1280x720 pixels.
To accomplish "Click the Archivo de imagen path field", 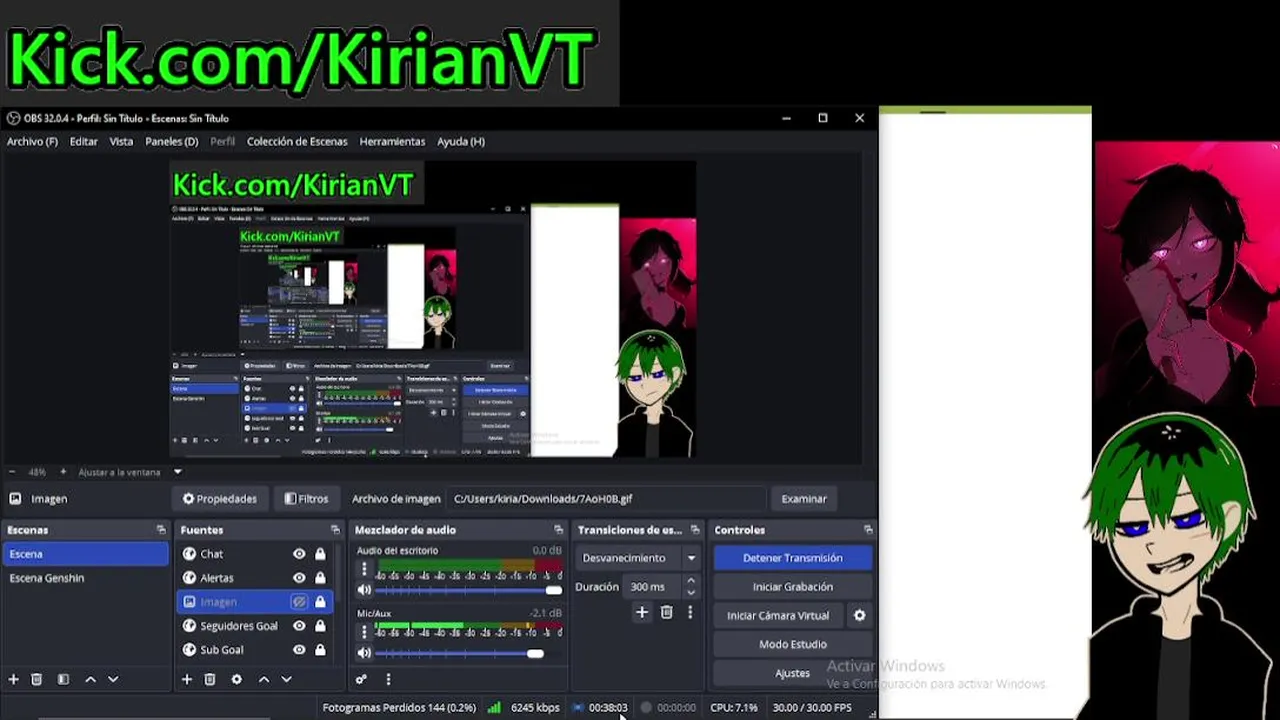I will click(606, 498).
